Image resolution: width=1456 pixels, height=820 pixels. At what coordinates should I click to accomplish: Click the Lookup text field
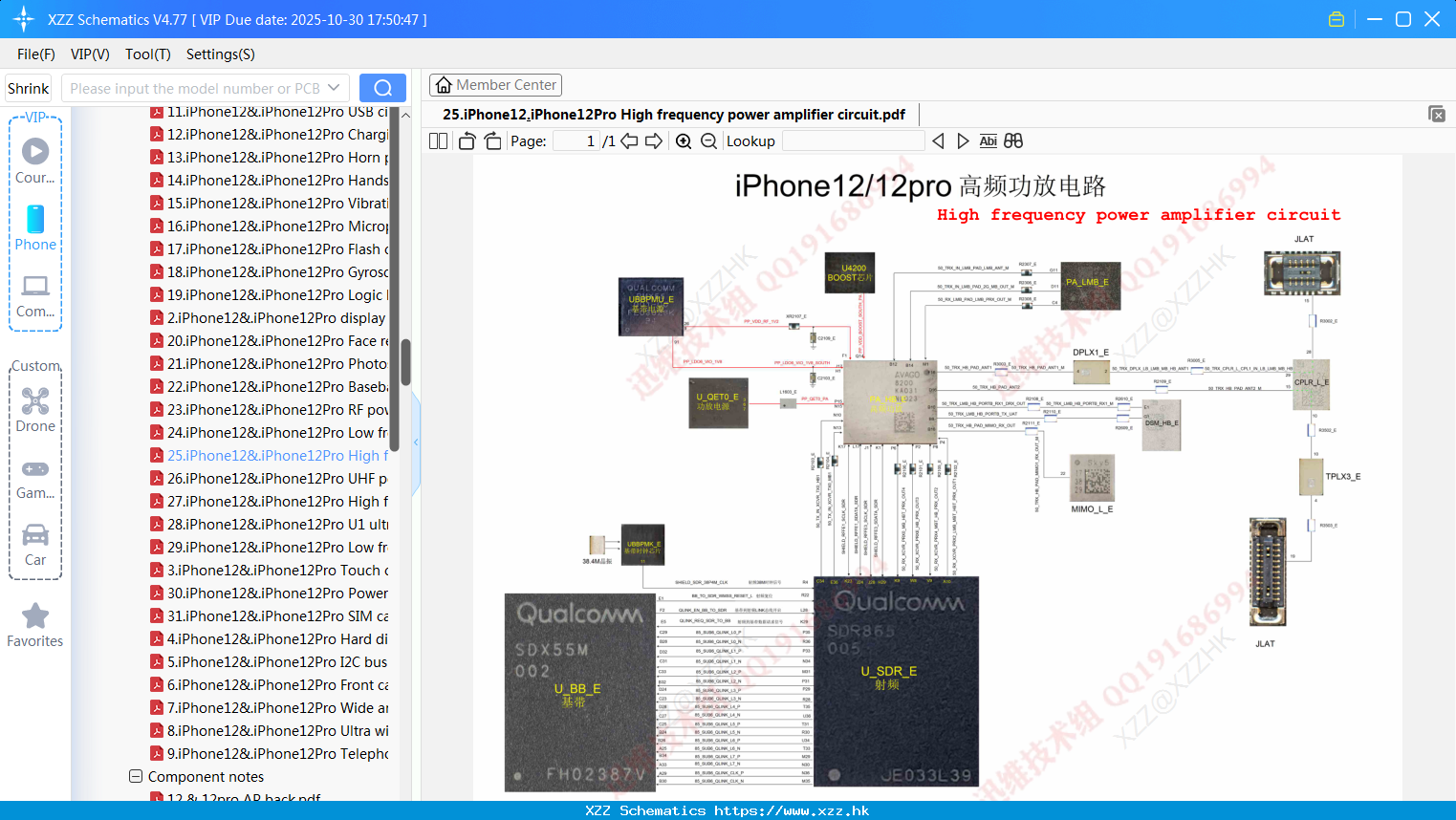(x=853, y=141)
